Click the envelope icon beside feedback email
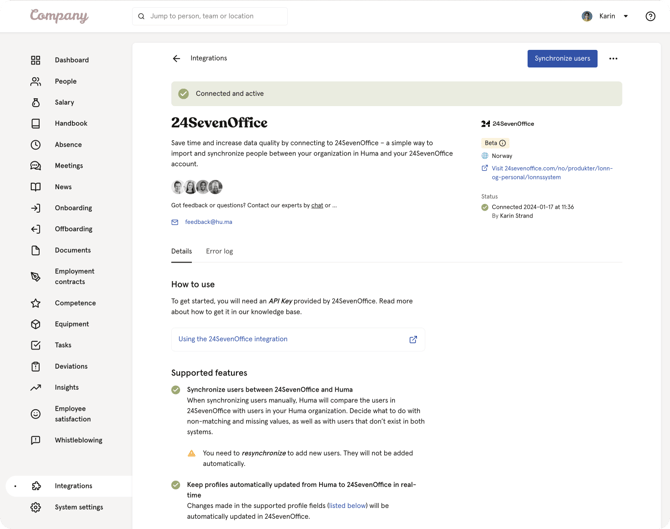This screenshot has height=529, width=670. click(175, 222)
